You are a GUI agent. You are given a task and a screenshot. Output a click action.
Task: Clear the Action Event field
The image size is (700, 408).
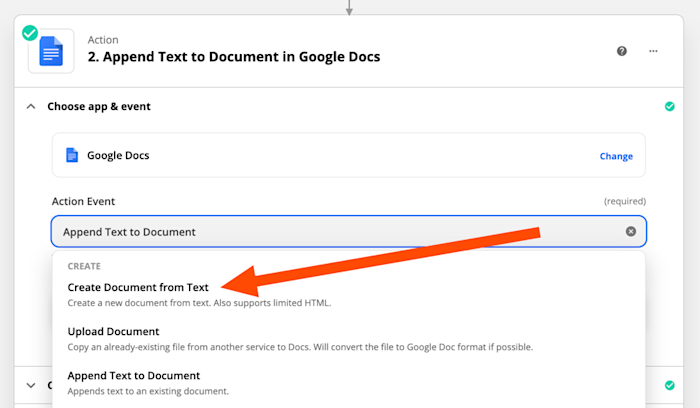pos(630,231)
